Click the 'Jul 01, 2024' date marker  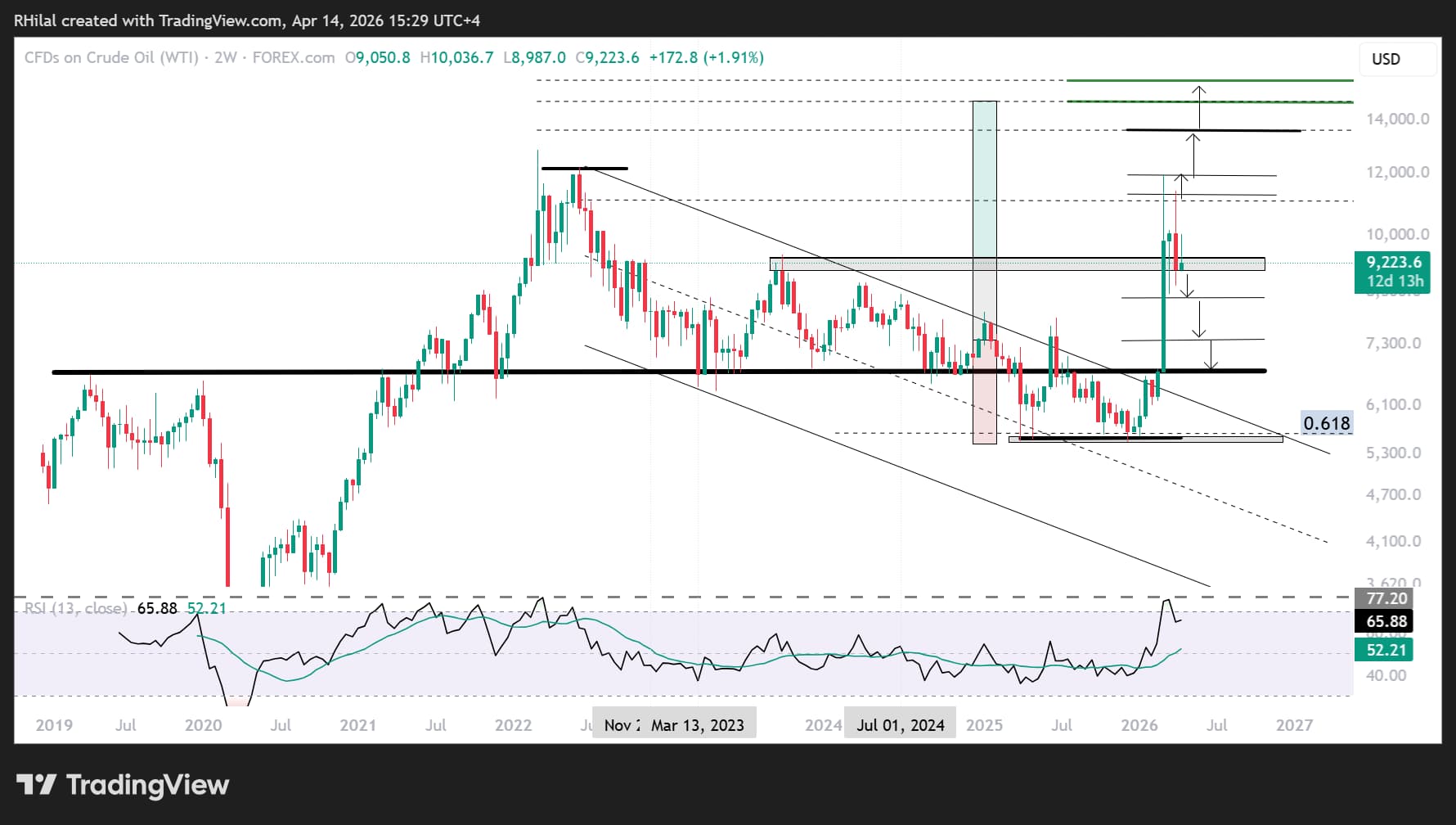tap(901, 725)
